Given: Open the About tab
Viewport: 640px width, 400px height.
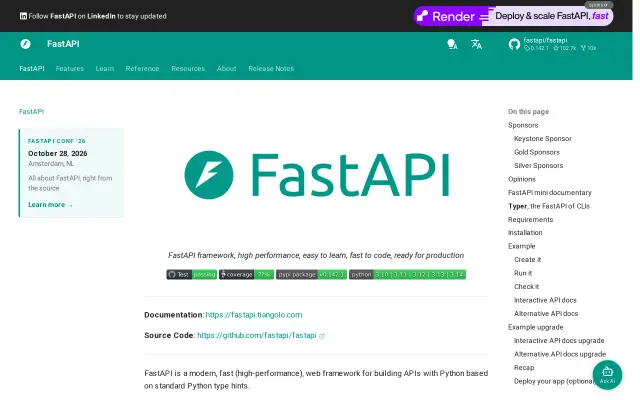Looking at the screenshot, I should 227,69.
